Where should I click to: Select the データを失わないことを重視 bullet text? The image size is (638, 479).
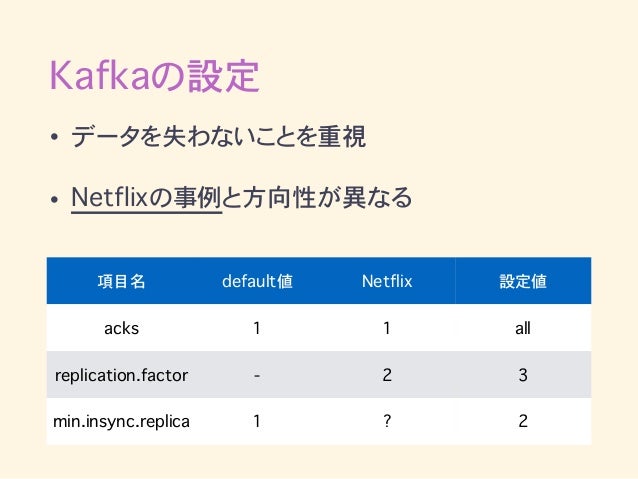click(x=218, y=136)
